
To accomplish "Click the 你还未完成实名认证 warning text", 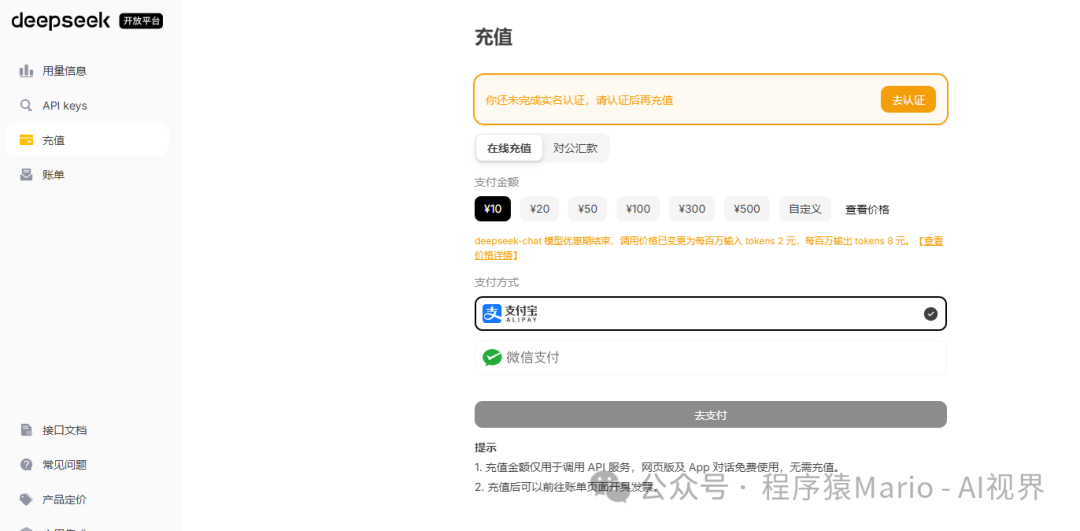I will point(579,100).
